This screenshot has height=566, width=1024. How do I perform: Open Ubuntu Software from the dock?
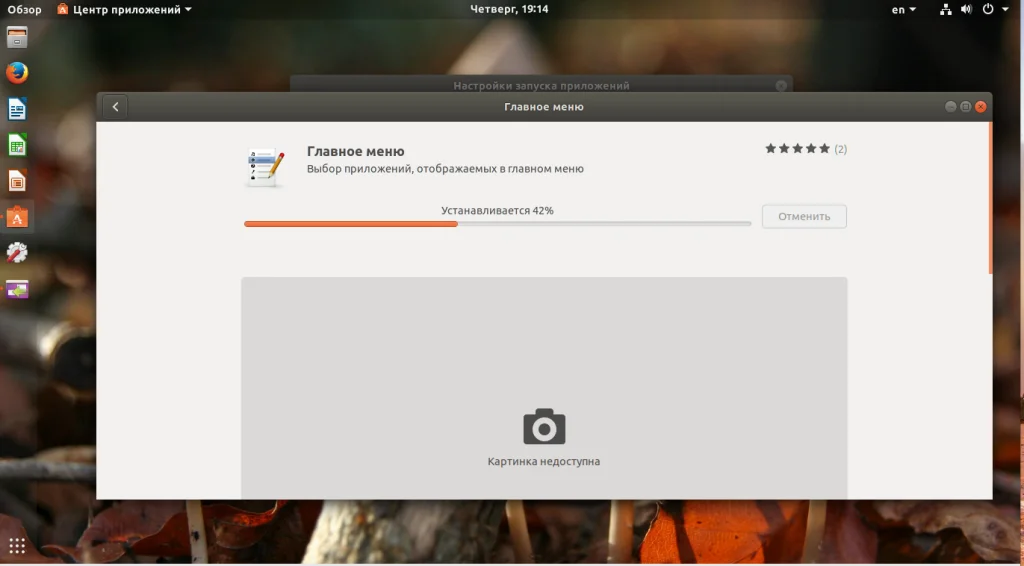(x=17, y=217)
